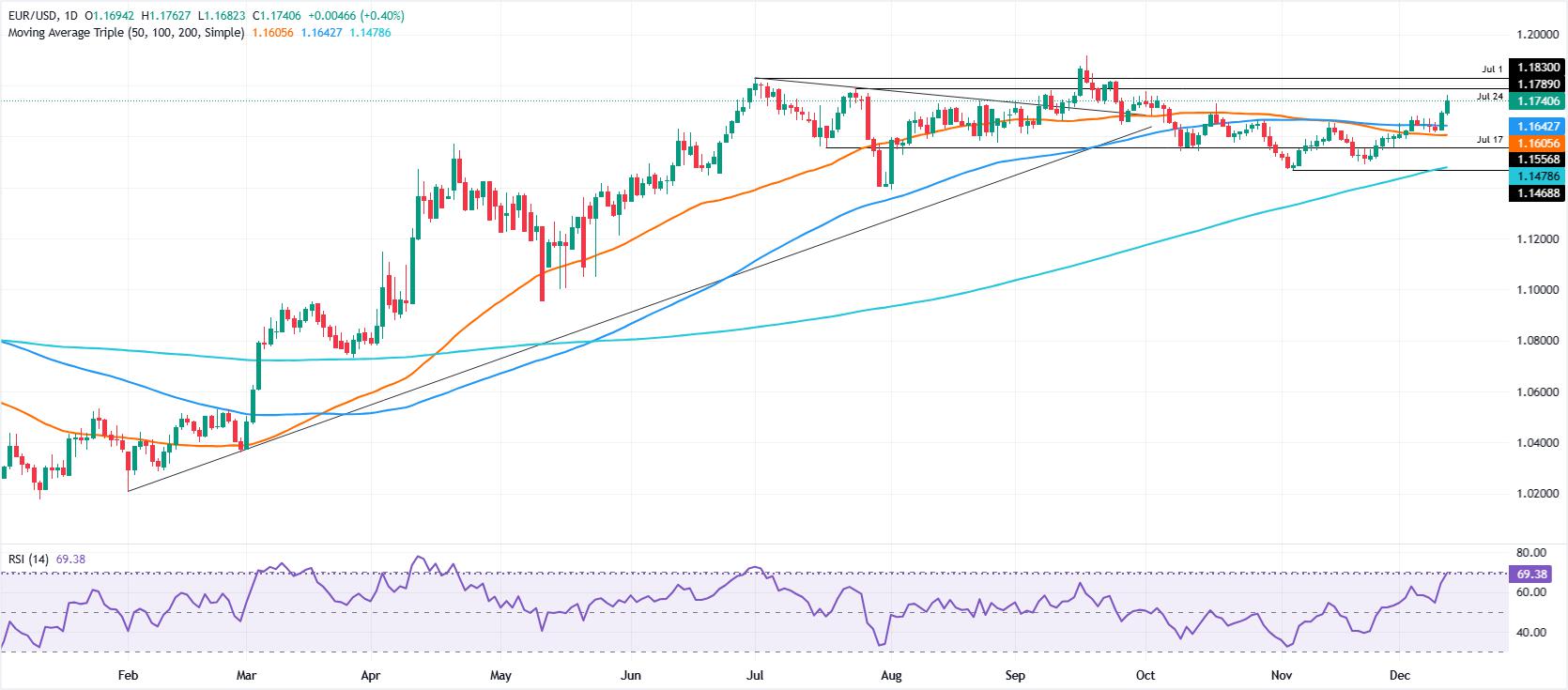The image size is (1568, 690).
Task: Click the 80.00 RSI axis value
Action: click(x=1531, y=553)
